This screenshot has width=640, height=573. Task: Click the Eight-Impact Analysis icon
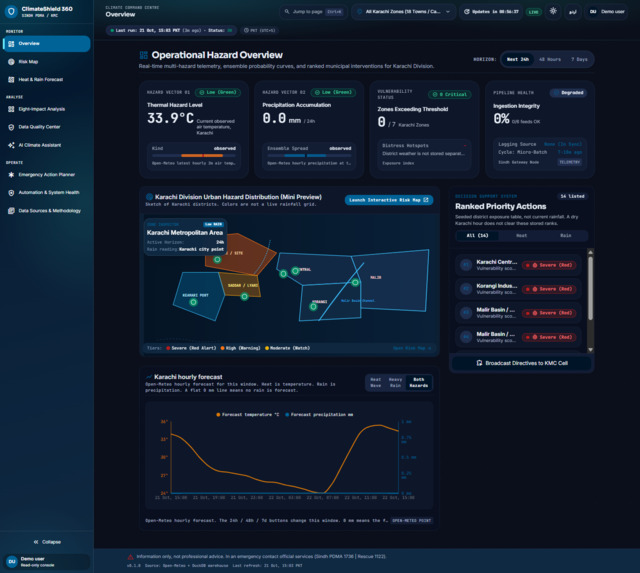click(11, 109)
